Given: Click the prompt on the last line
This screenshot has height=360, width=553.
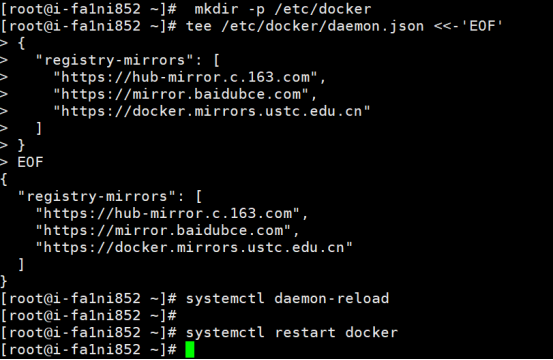Looking at the screenshot, I should (89, 349).
